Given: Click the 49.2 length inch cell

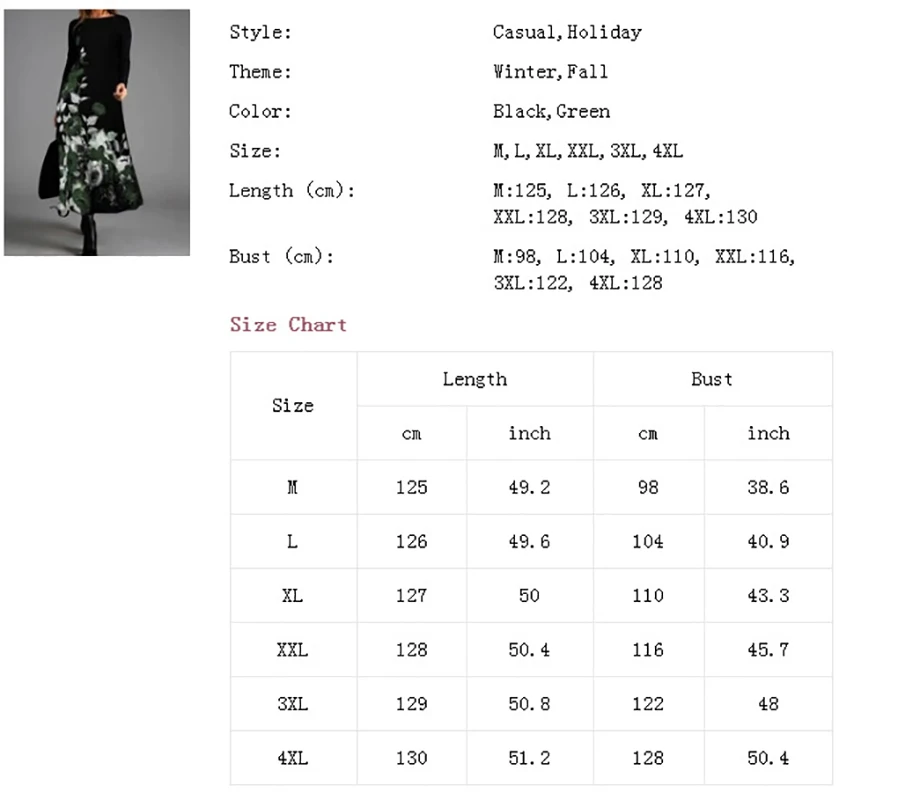Looking at the screenshot, I should pos(529,487).
